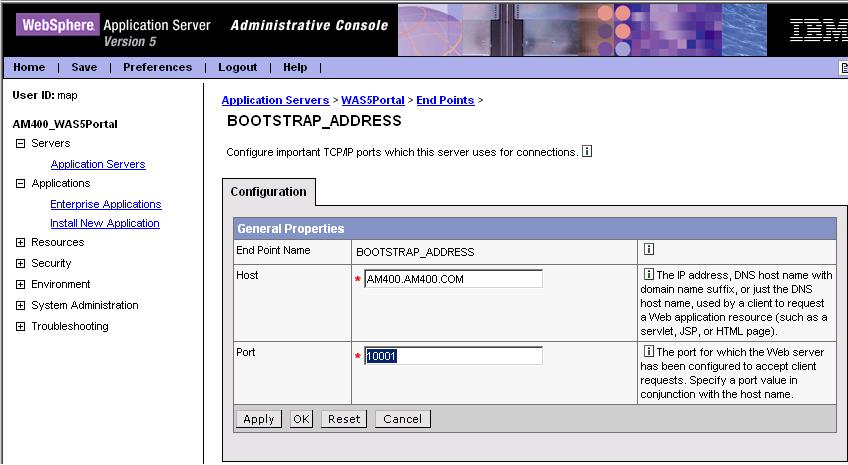Collapse the Applications tree node
848x465 pixels.
[21, 183]
